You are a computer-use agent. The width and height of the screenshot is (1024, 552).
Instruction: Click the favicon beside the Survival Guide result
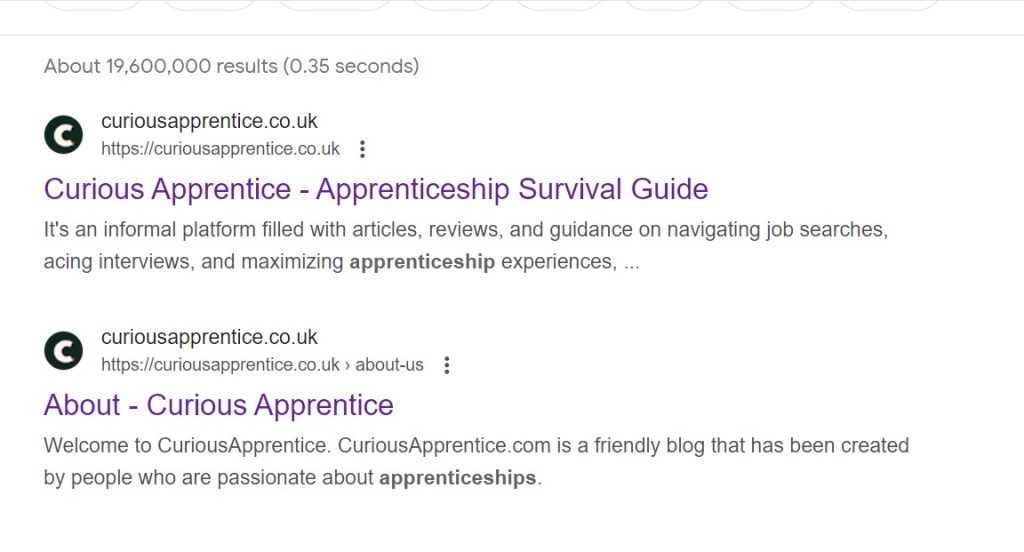pos(64,135)
